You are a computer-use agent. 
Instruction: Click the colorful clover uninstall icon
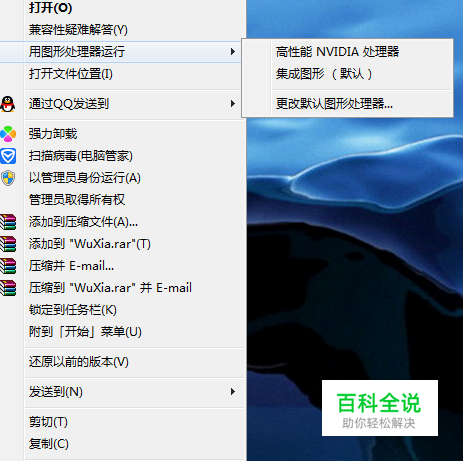coord(8,134)
